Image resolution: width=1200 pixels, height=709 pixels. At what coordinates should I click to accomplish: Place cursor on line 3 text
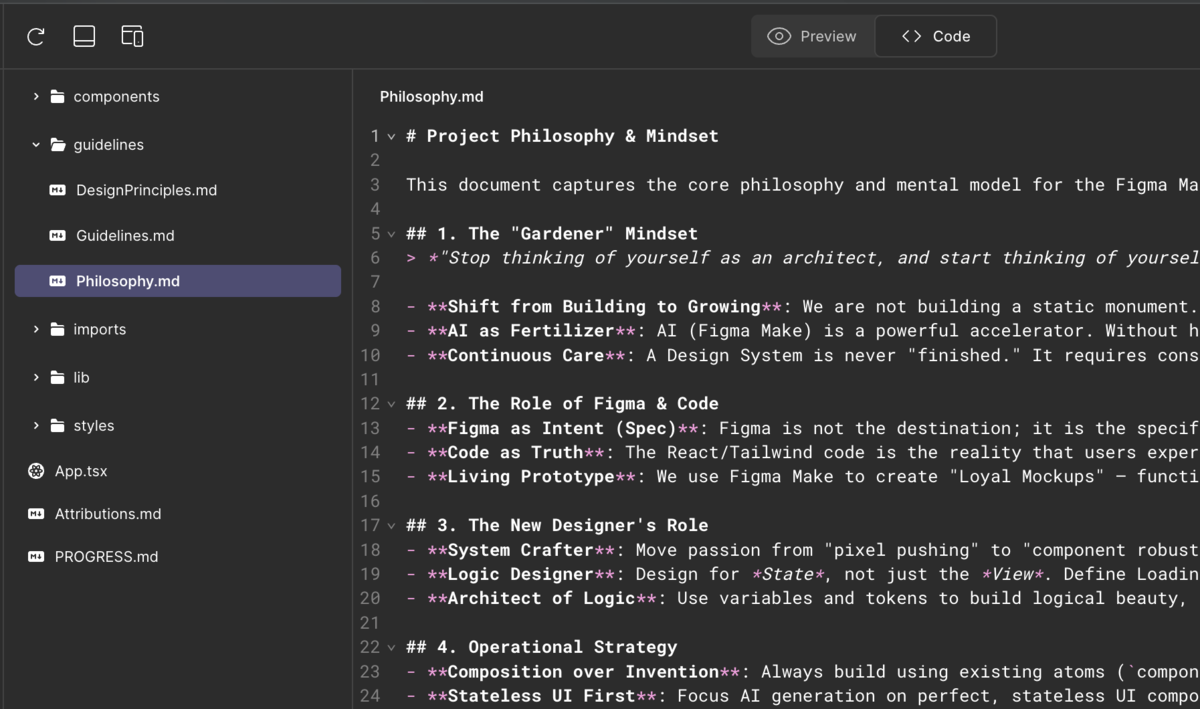coord(700,185)
